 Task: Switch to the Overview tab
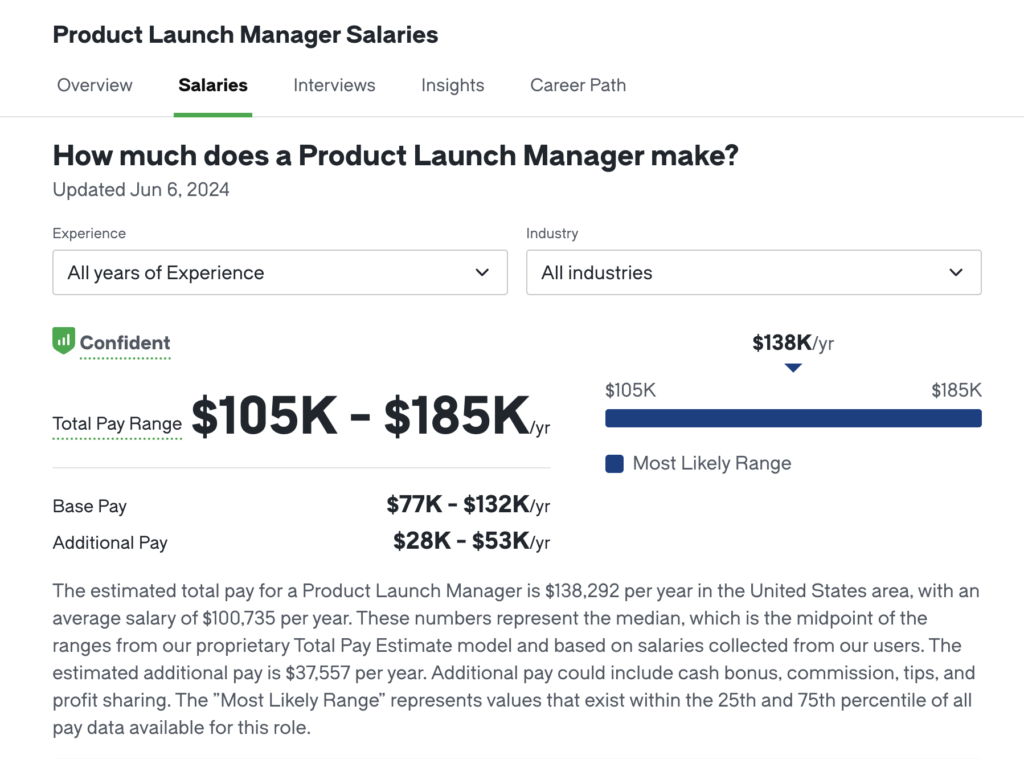click(x=94, y=85)
